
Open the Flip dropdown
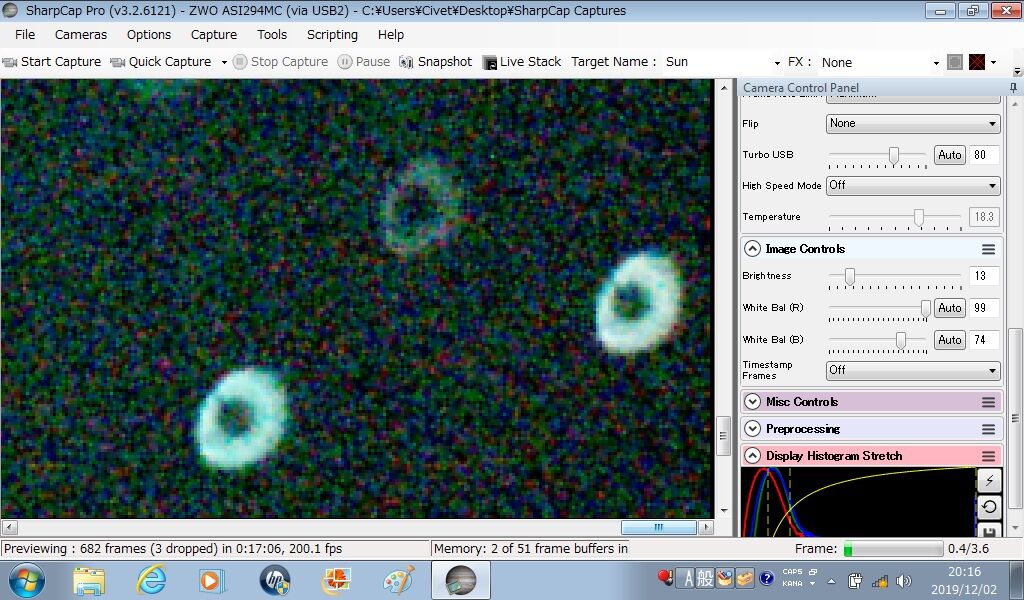[x=913, y=123]
